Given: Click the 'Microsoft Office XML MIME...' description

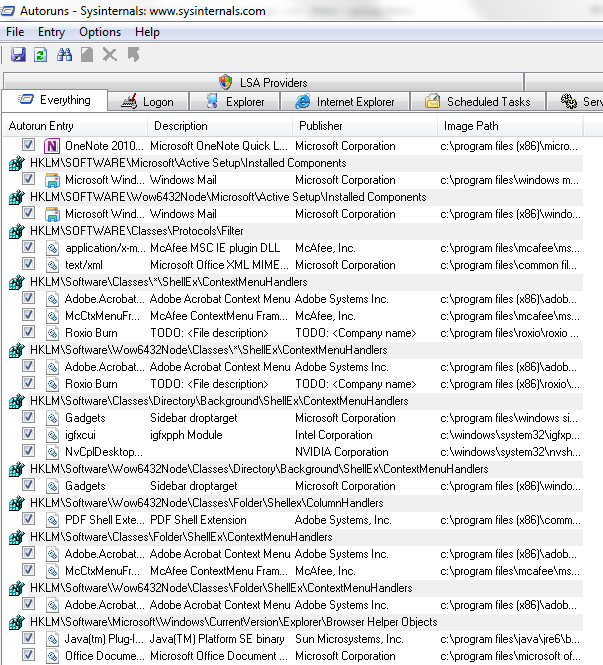Looking at the screenshot, I should (219, 265).
